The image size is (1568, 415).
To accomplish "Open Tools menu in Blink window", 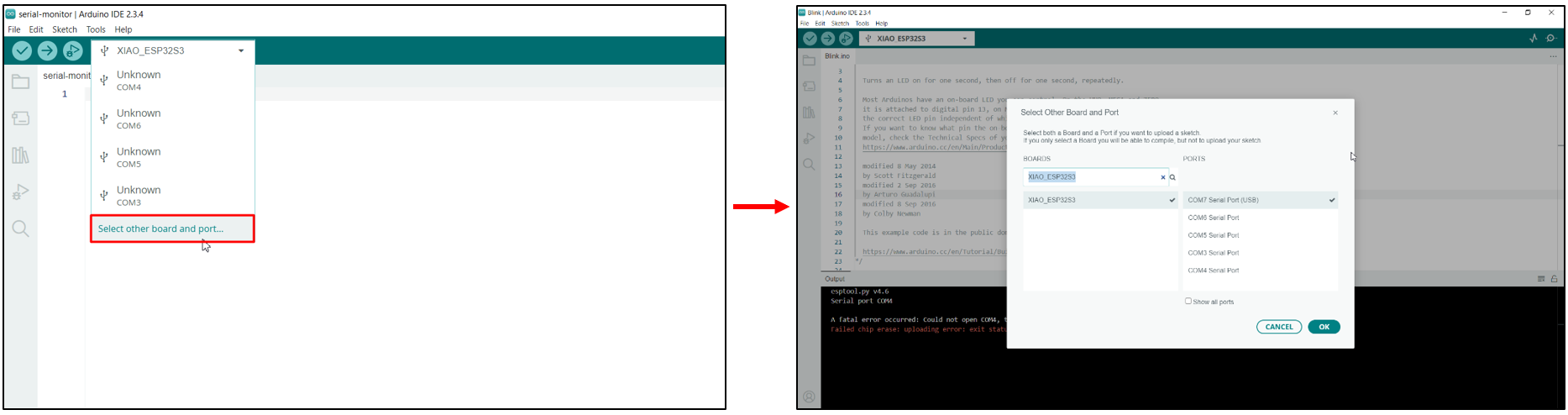I will pyautogui.click(x=863, y=24).
